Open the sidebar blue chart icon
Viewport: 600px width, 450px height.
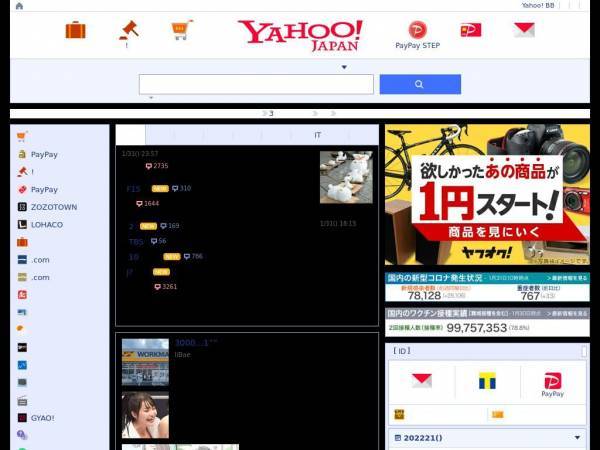(22, 365)
